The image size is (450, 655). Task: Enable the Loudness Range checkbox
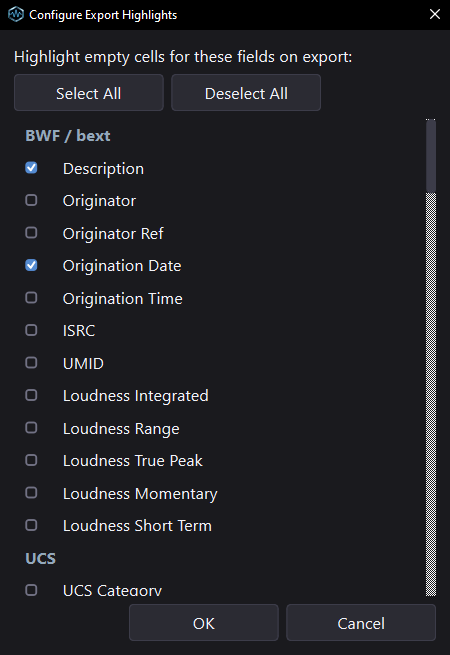pos(31,428)
